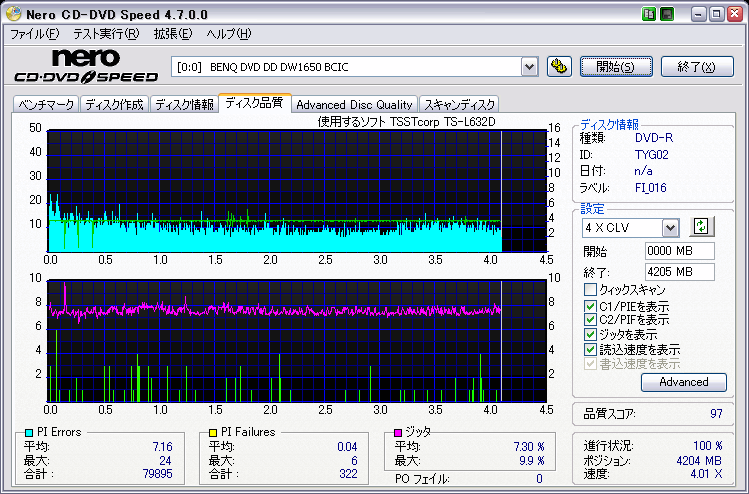The height and width of the screenshot is (494, 749).
Task: Open the テスト実行(R) menu
Action: (106, 34)
